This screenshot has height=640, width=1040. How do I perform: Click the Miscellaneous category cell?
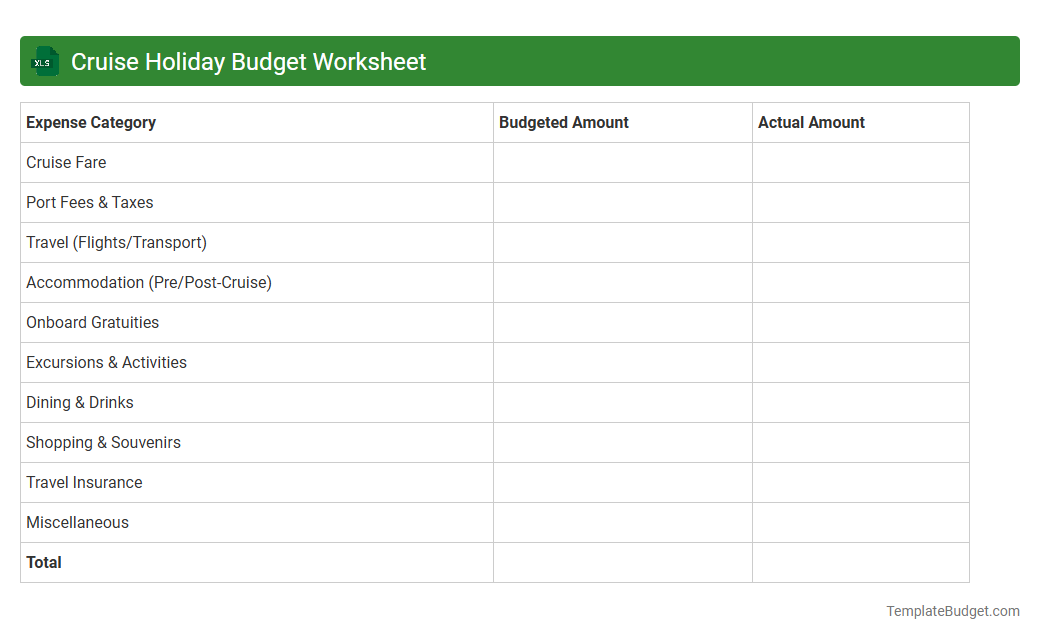pyautogui.click(x=77, y=522)
